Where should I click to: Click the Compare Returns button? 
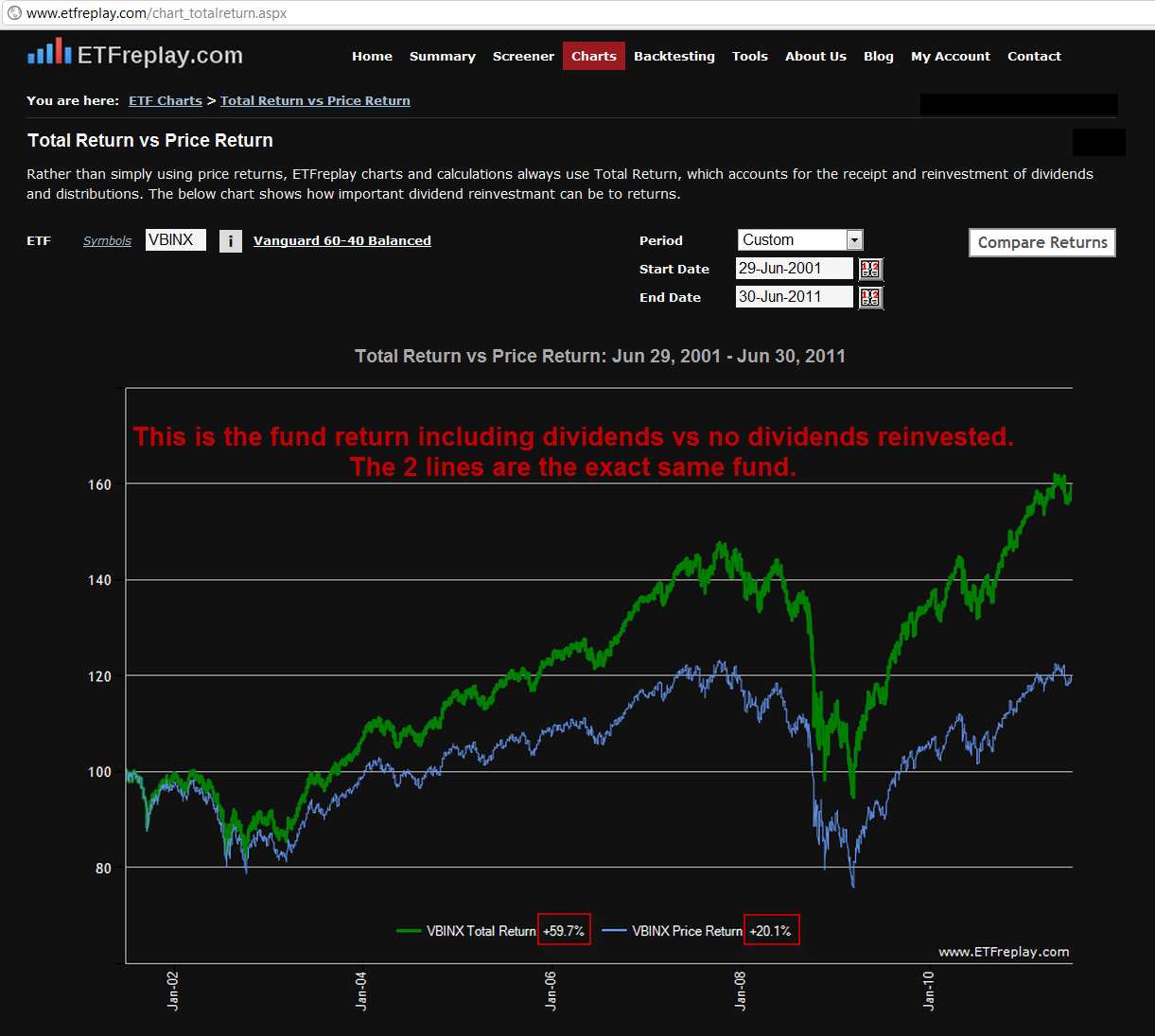1042,242
